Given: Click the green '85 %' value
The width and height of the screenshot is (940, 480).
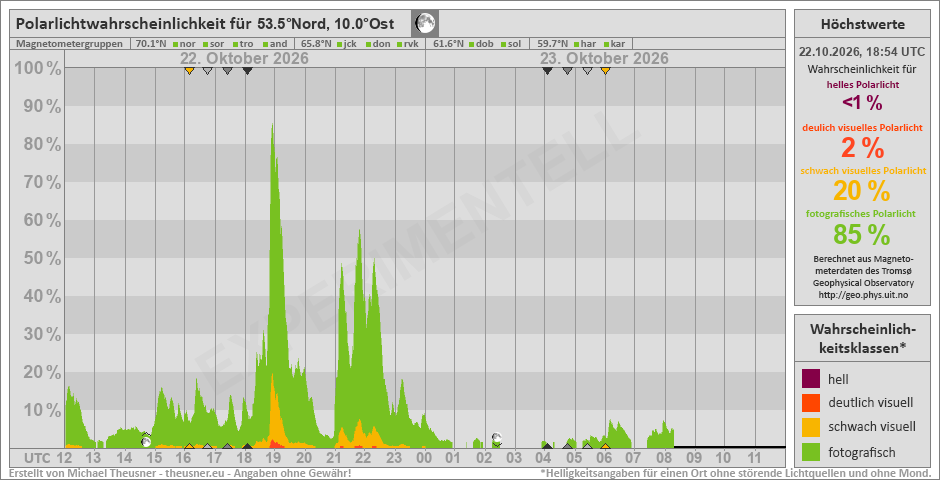Looking at the screenshot, I should pyautogui.click(x=862, y=236).
